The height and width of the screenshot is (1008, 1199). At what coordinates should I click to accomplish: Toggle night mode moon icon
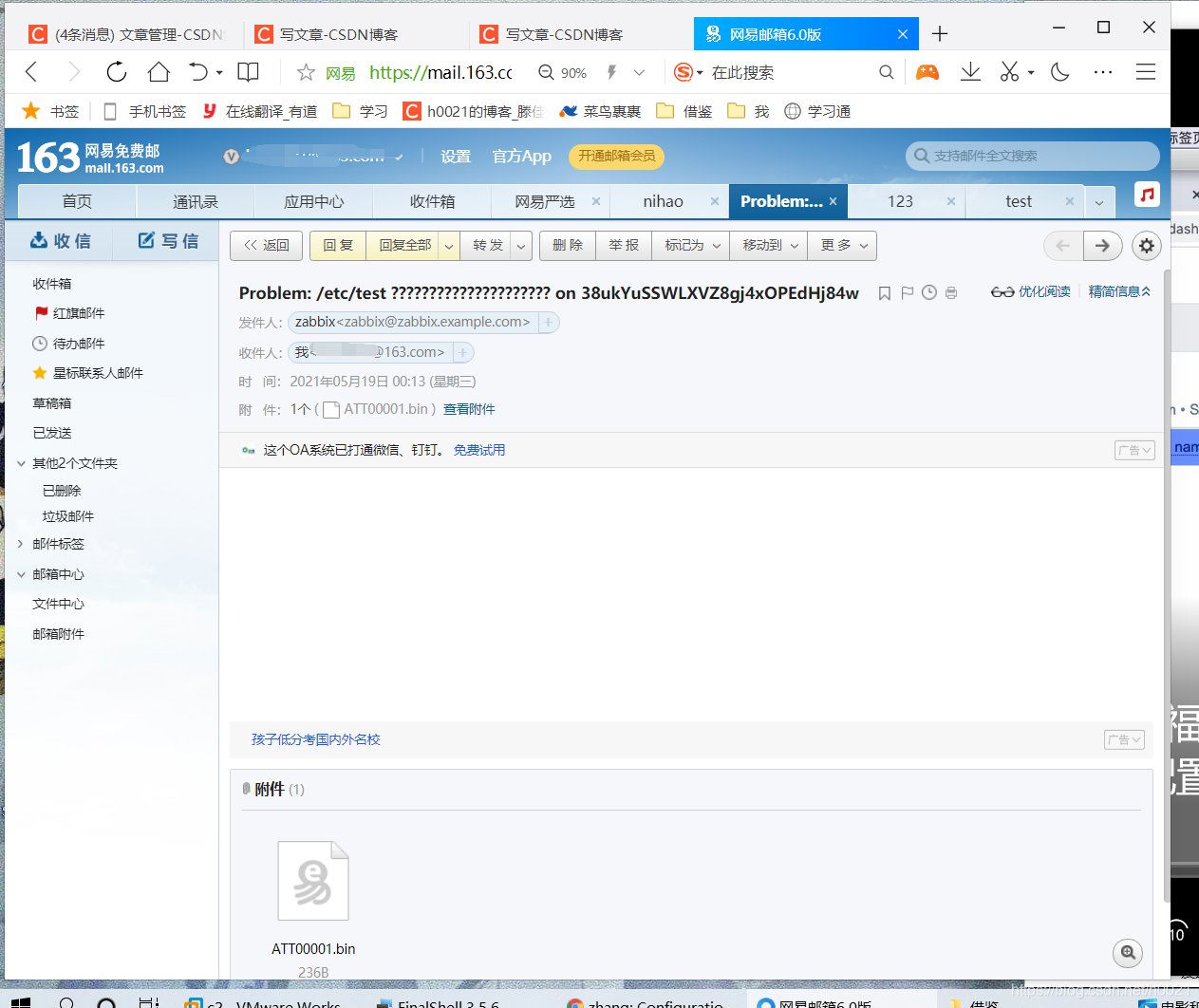1060,72
